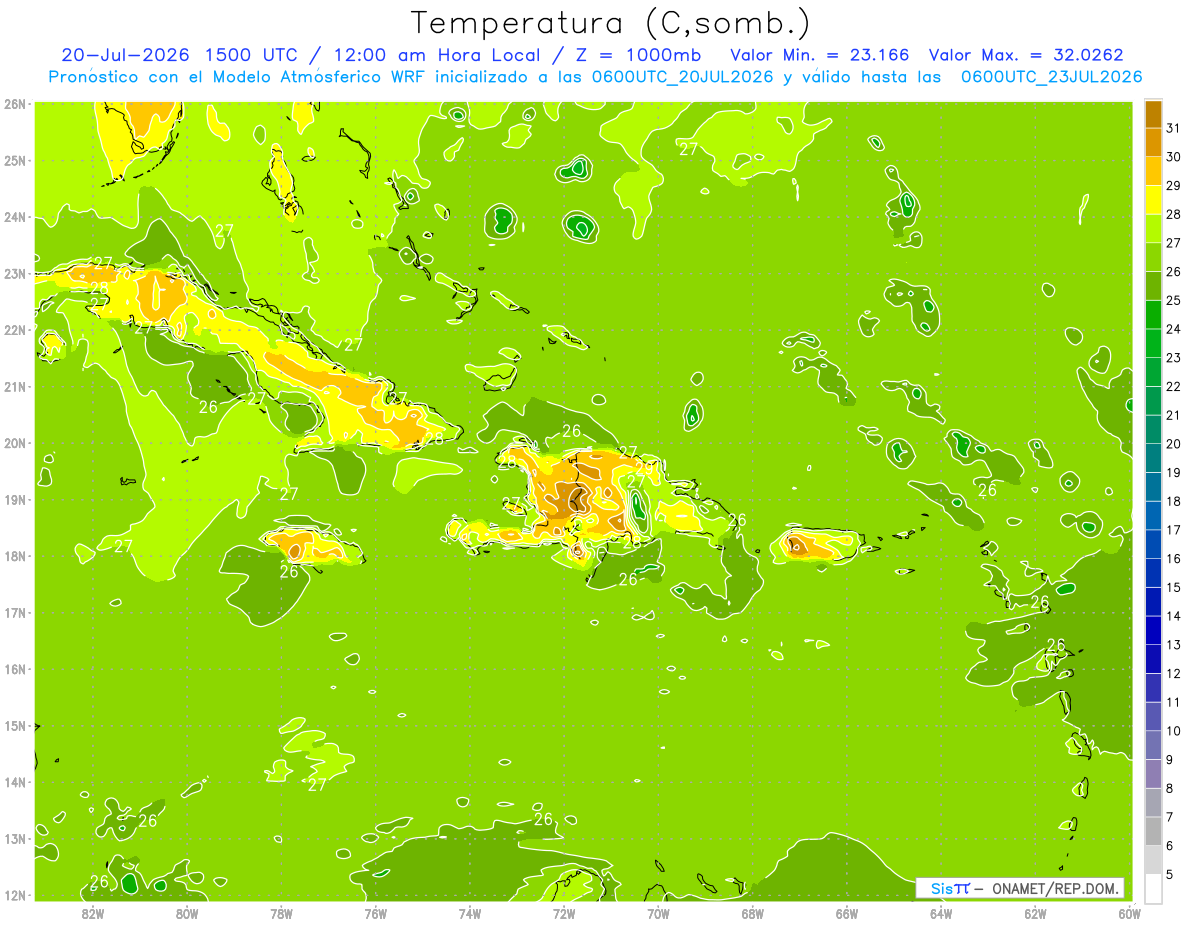Click the "22N" latitude label
The image size is (1200, 927).
[15, 330]
